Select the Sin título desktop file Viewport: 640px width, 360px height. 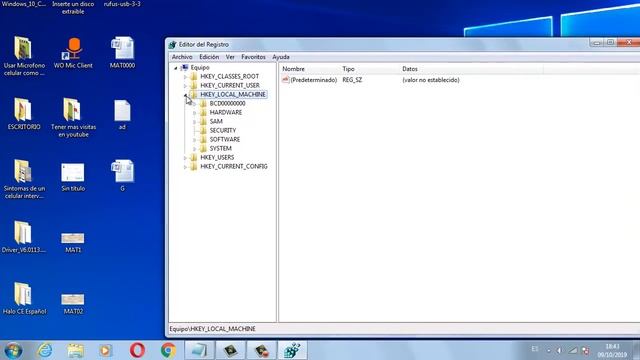point(73,178)
